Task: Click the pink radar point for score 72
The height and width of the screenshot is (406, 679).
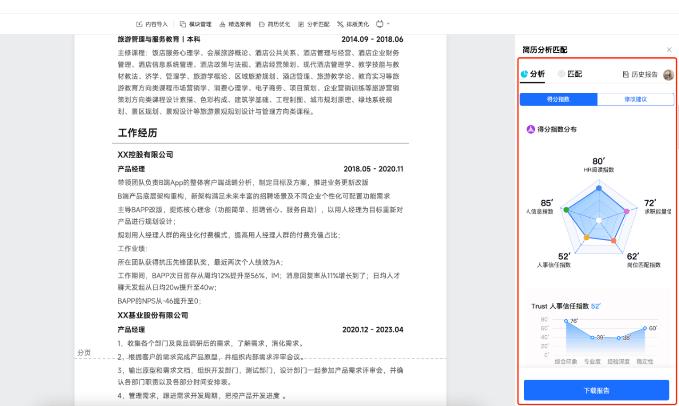Action: [626, 211]
